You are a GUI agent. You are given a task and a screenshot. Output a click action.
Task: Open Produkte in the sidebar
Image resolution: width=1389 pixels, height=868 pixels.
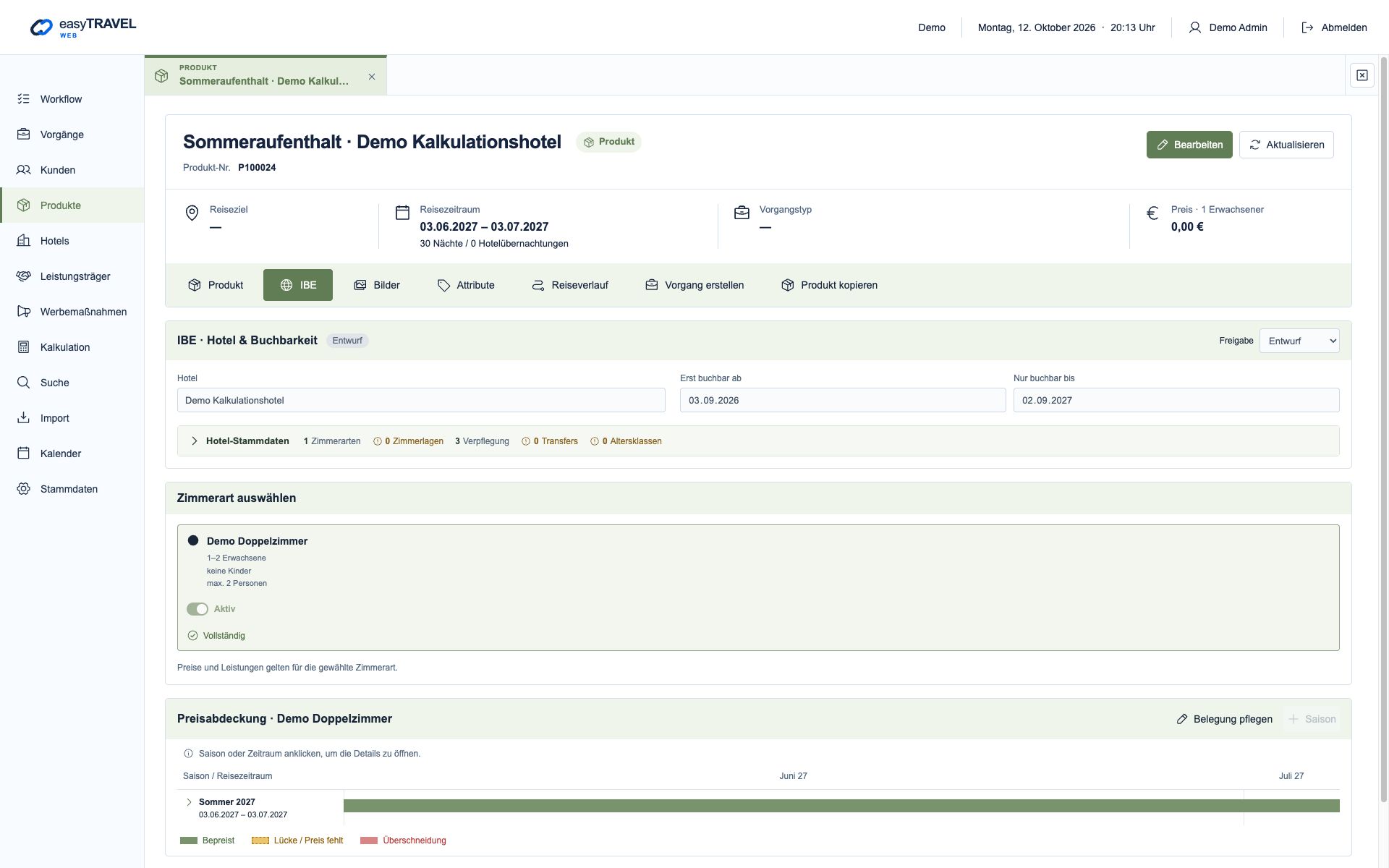click(x=72, y=205)
